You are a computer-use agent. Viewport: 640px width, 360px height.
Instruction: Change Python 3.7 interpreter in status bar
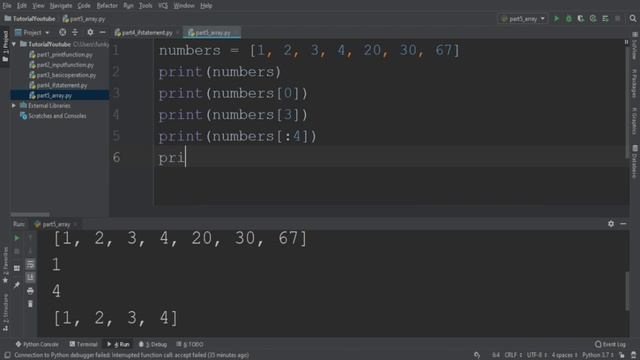point(598,355)
